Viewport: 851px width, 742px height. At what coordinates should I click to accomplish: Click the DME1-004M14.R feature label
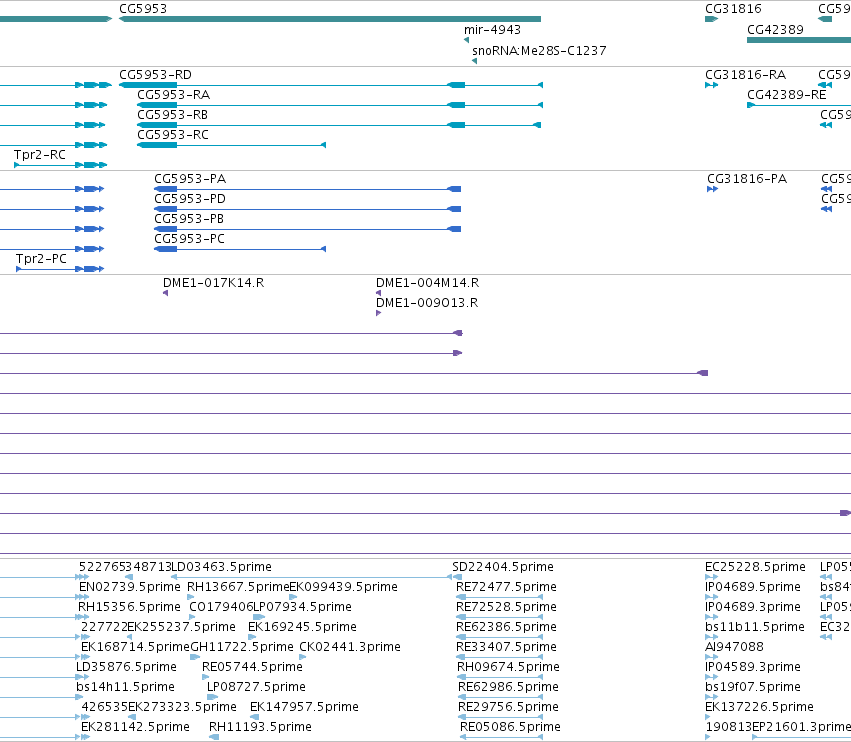pos(428,283)
